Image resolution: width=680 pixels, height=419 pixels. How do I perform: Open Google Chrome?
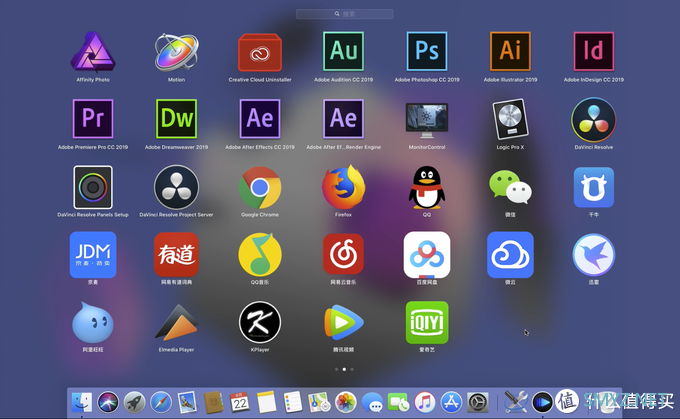(260, 187)
